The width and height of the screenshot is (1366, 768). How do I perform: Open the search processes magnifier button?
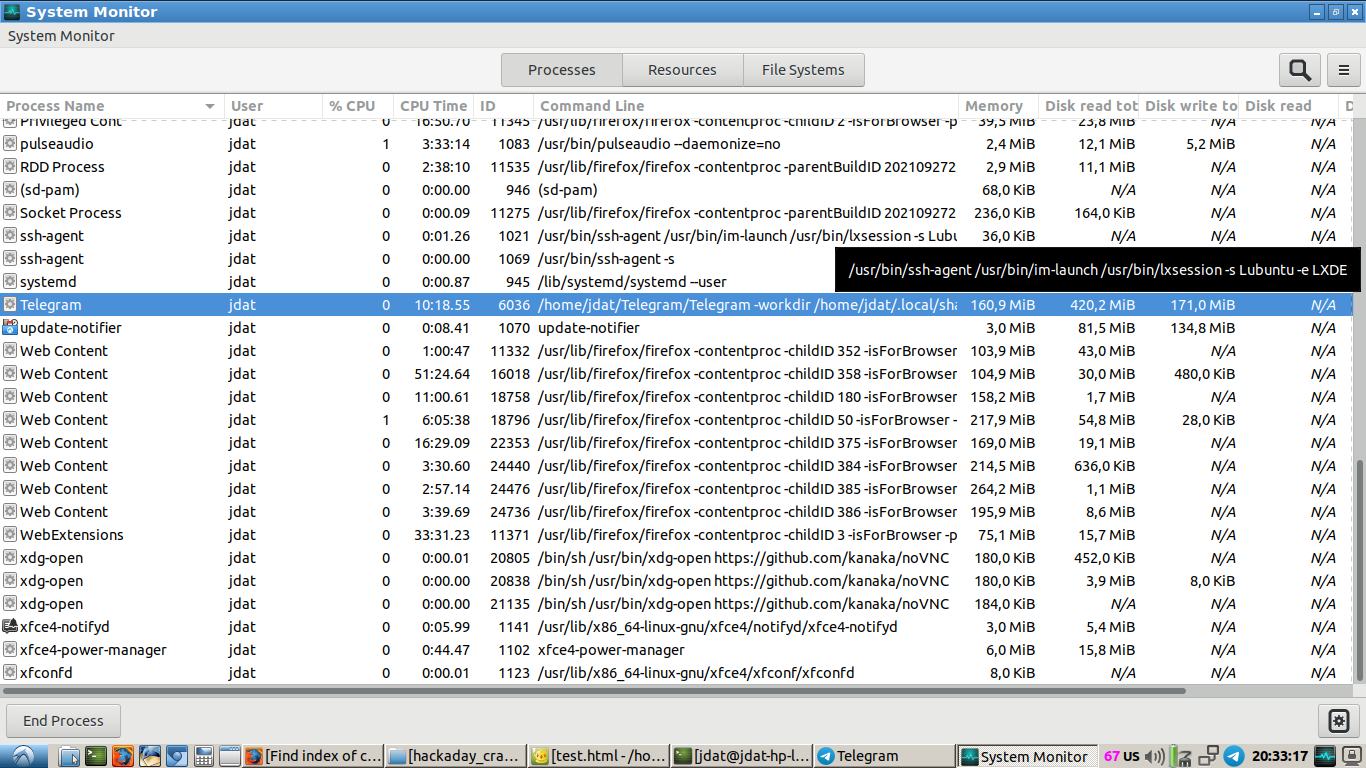1299,70
